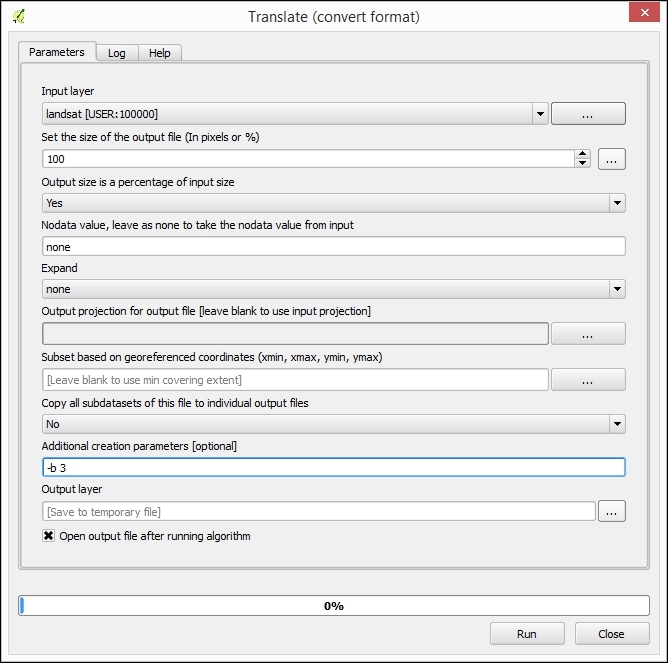Close the Translate dialog with the red X
Screen dimensions: 668x663
pos(644,13)
